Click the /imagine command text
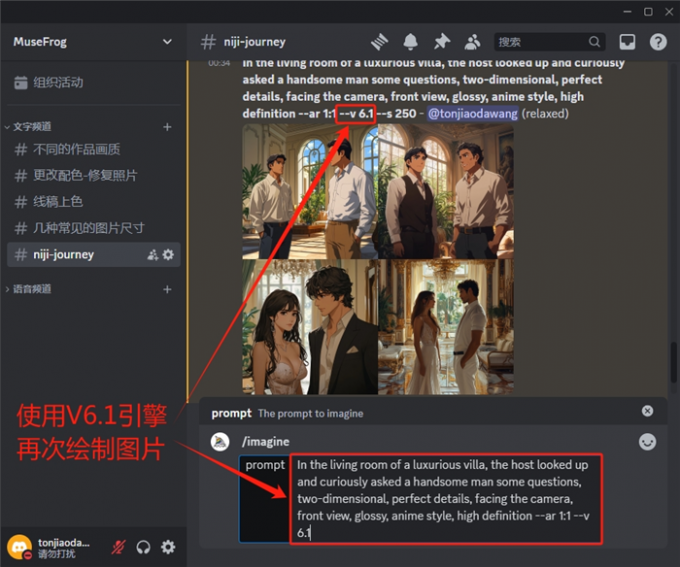The height and width of the screenshot is (567, 680). pyautogui.click(x=266, y=442)
